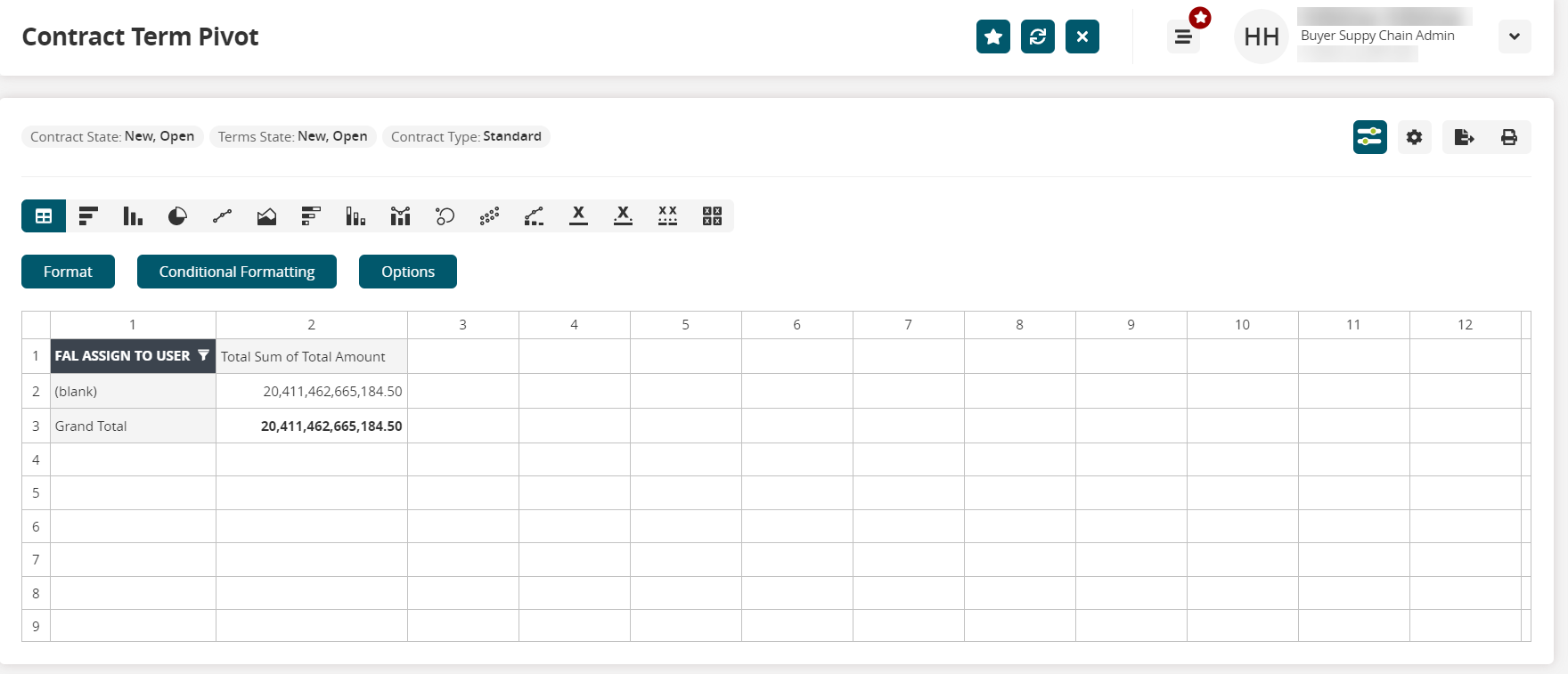Click the export report icon
The image size is (1568, 674).
[x=1464, y=137]
